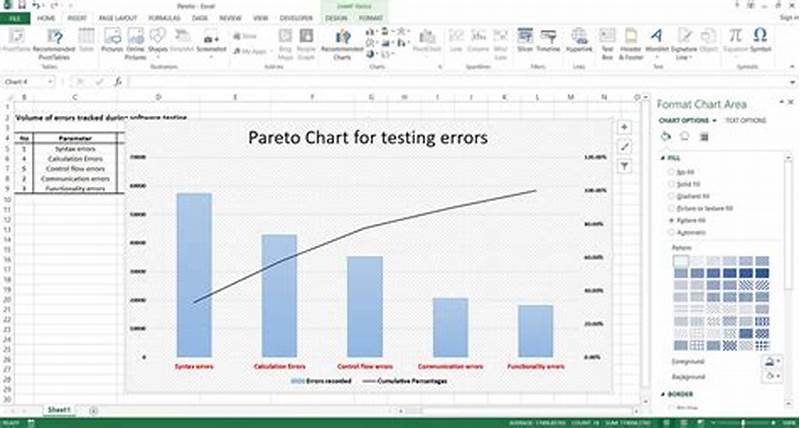Click the Recommended PivotTables icon
800x428 pixels.
(x=54, y=37)
